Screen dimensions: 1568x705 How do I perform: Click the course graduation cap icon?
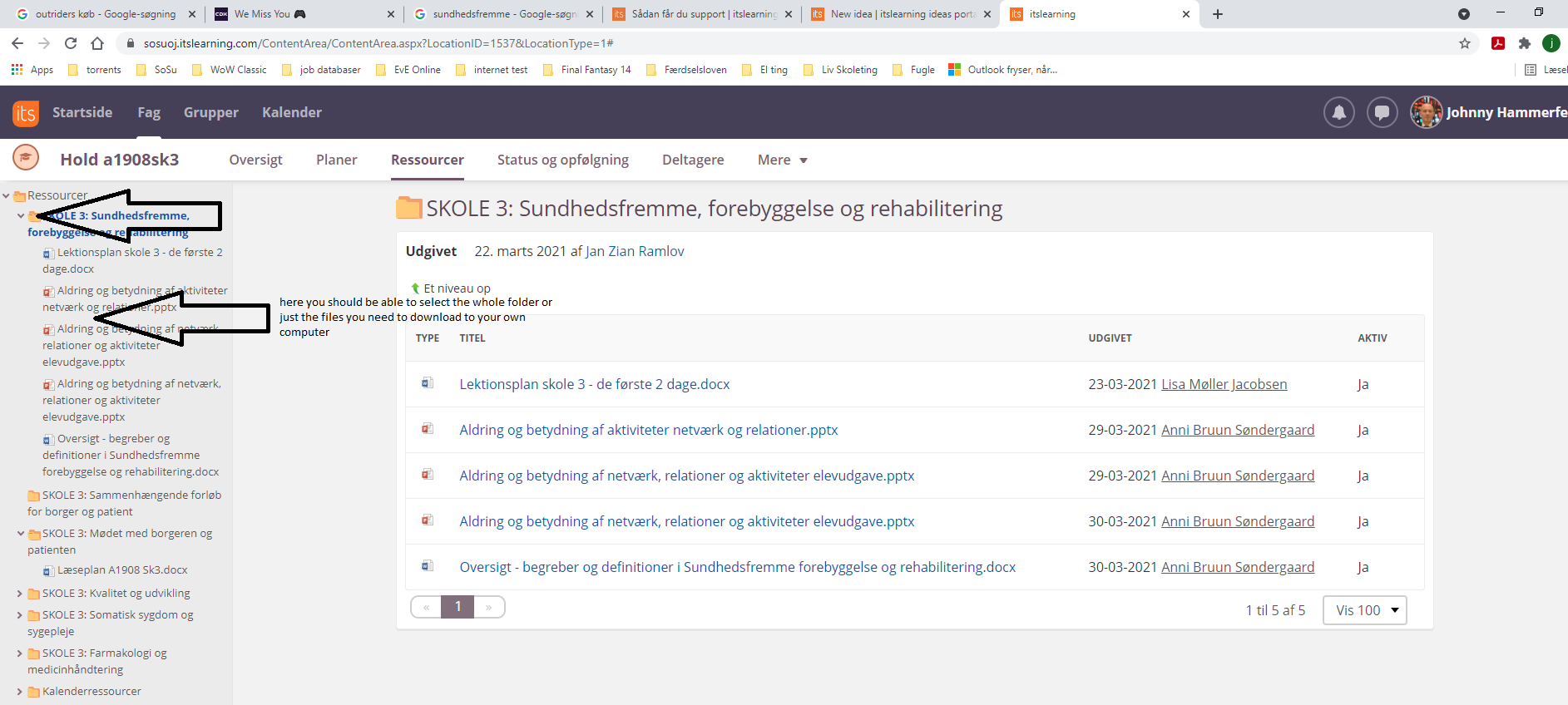pyautogui.click(x=26, y=157)
